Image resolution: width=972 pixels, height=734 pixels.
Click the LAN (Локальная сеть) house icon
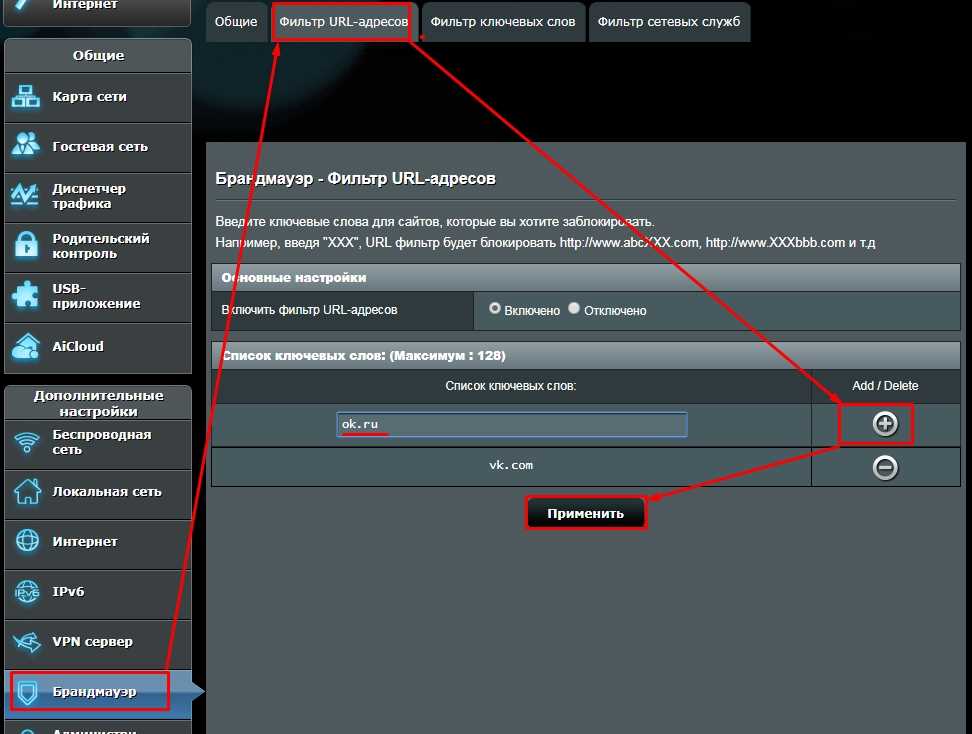[27, 492]
